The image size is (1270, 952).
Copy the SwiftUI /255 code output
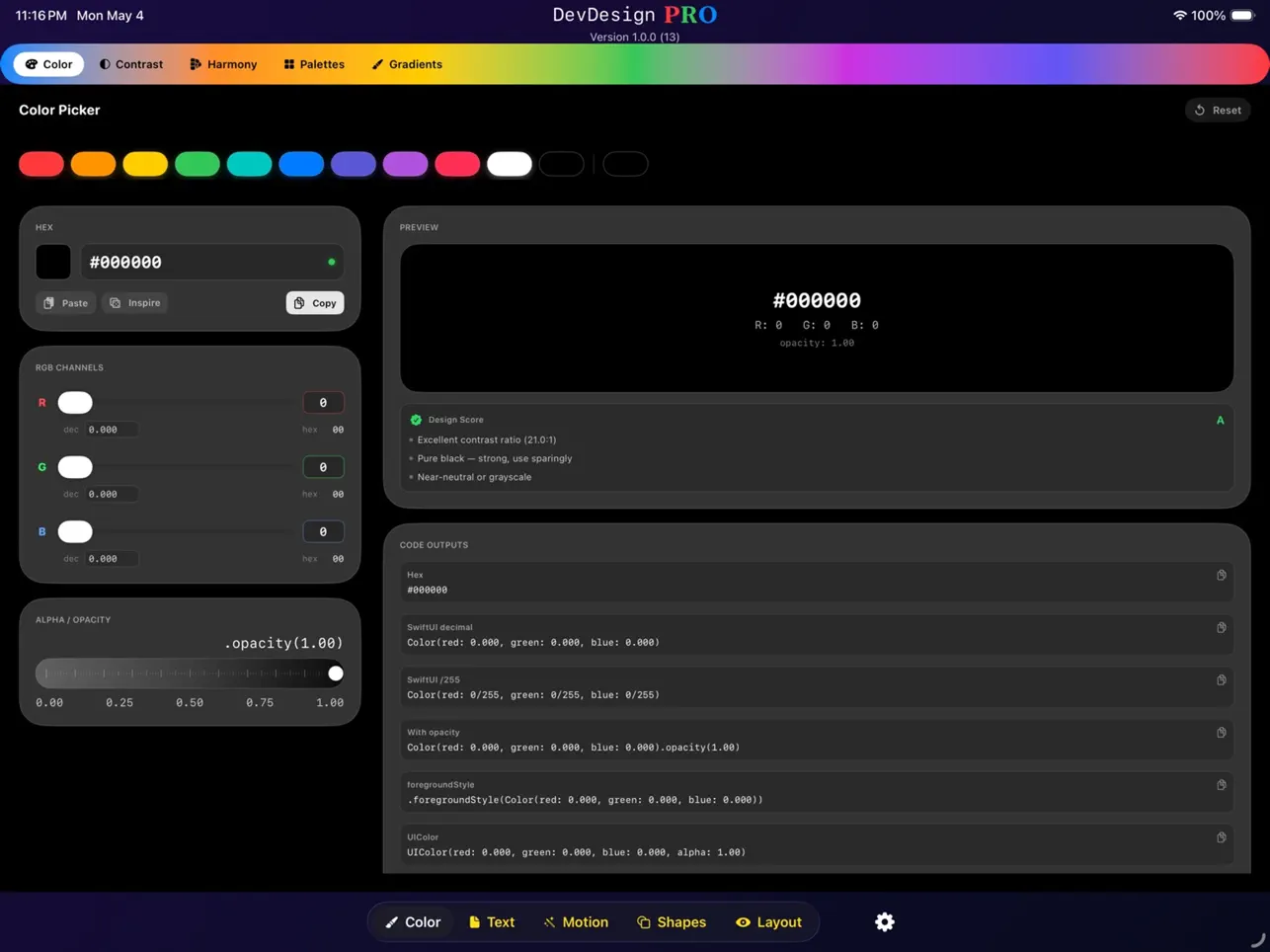coord(1221,679)
